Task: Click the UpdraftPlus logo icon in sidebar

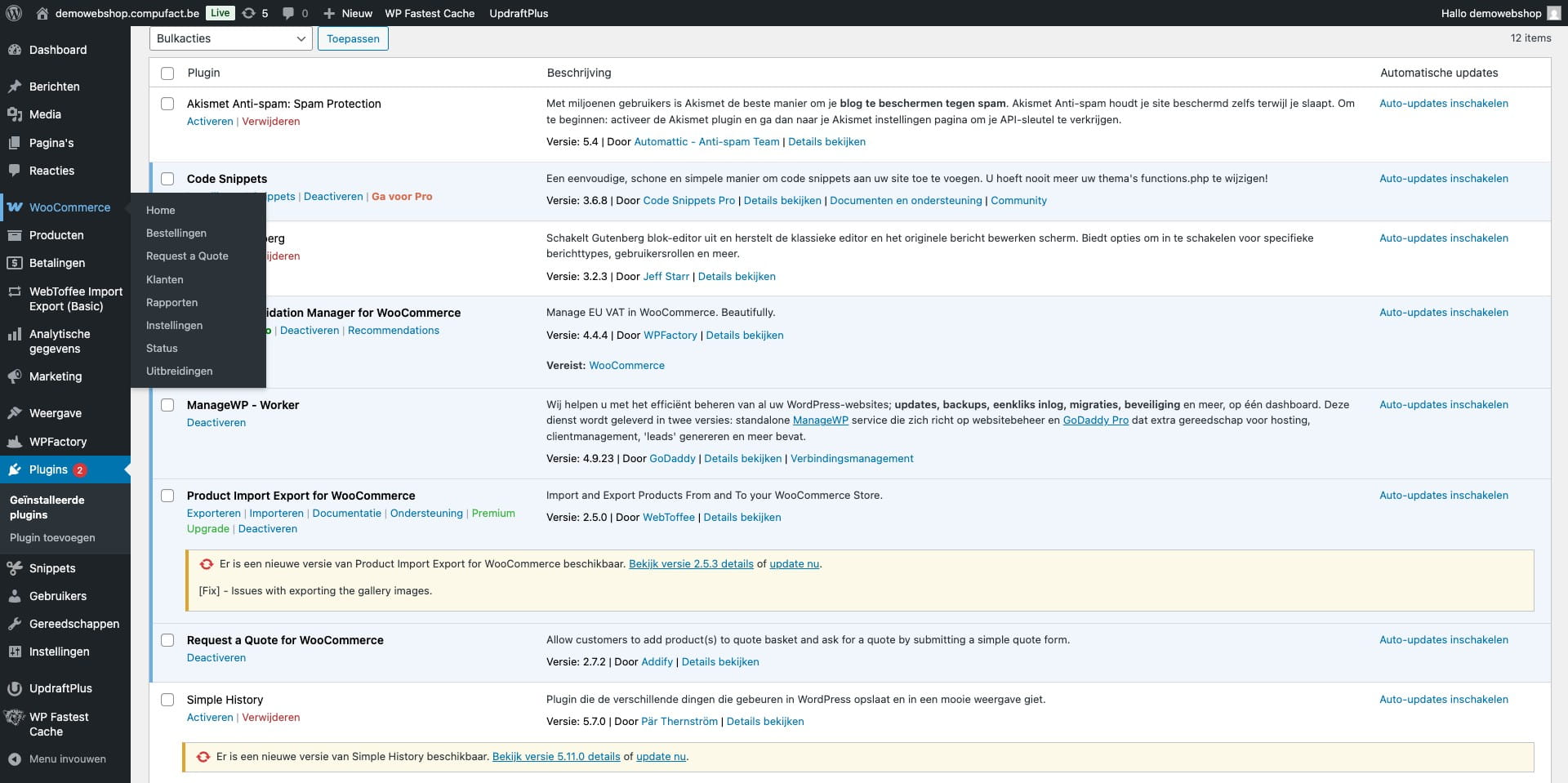Action: 15,688
